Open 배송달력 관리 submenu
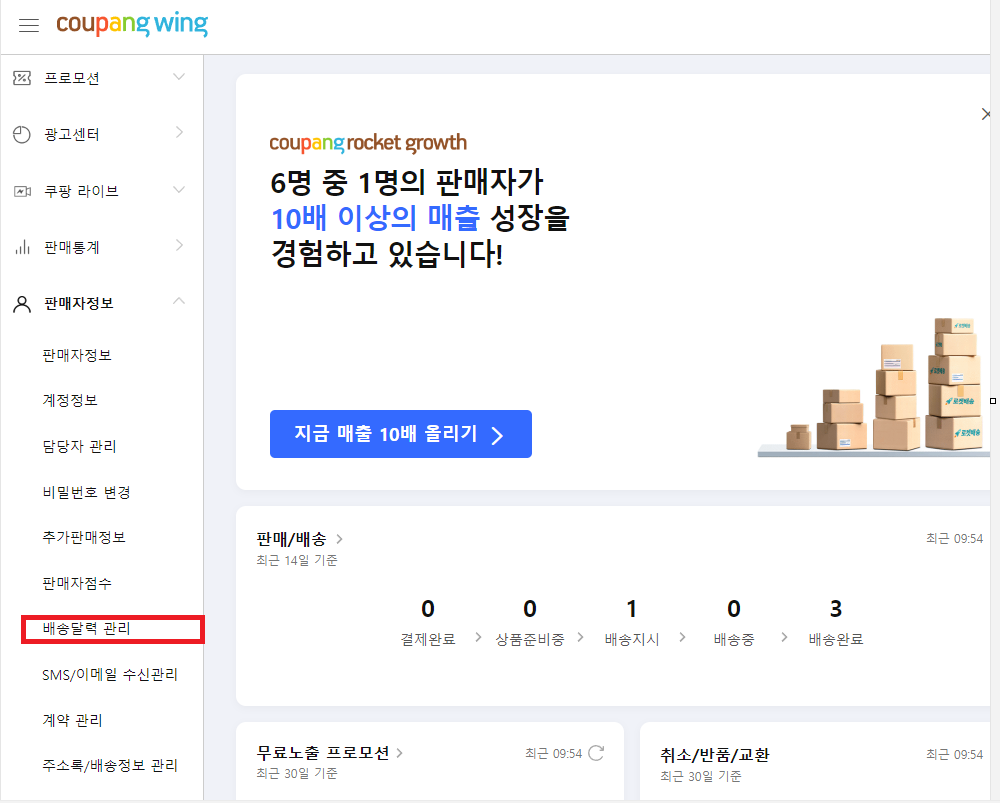Image resolution: width=1000 pixels, height=803 pixels. pos(86,629)
